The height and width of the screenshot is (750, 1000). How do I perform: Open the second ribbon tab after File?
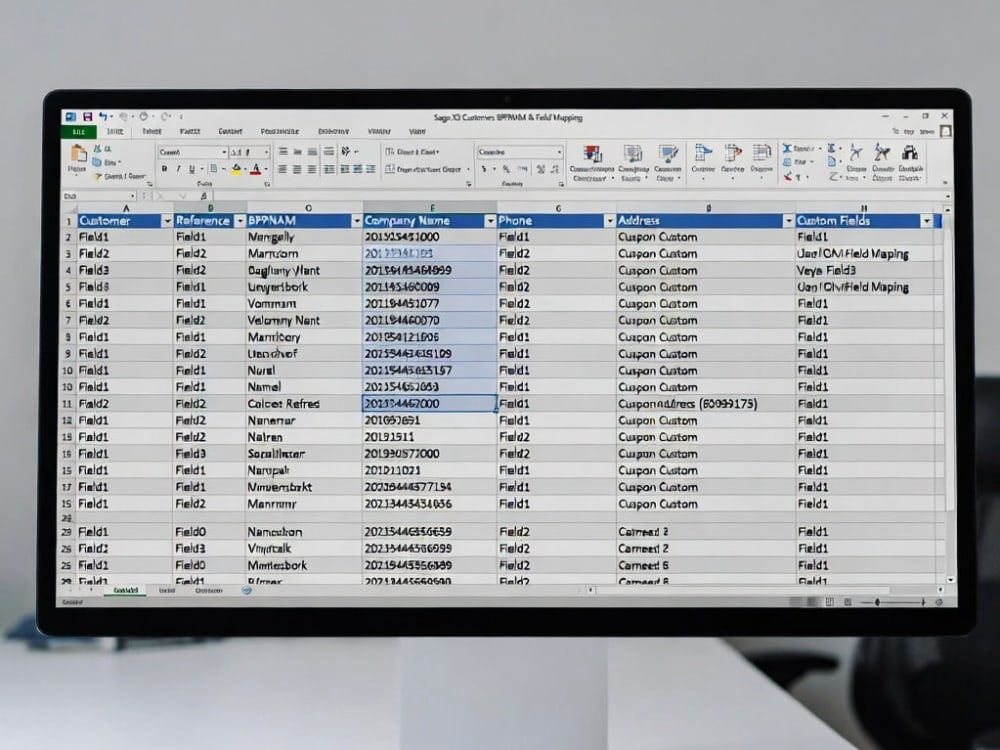click(x=152, y=131)
